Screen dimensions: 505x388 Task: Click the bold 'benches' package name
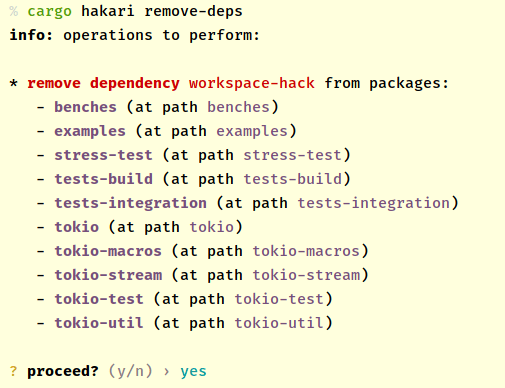pyautogui.click(x=85, y=107)
